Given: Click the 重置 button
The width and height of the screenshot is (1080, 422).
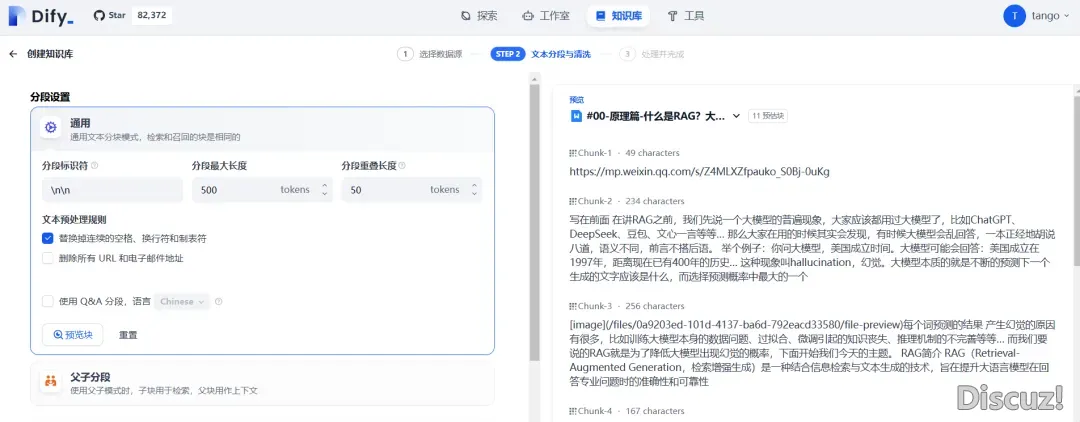Looking at the screenshot, I should point(128,335).
